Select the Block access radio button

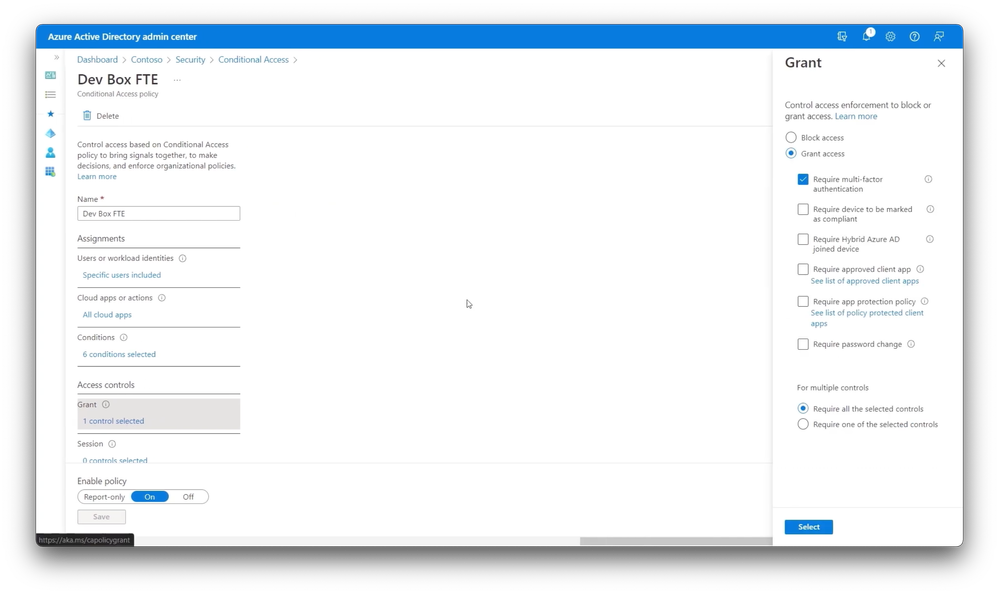tap(791, 137)
